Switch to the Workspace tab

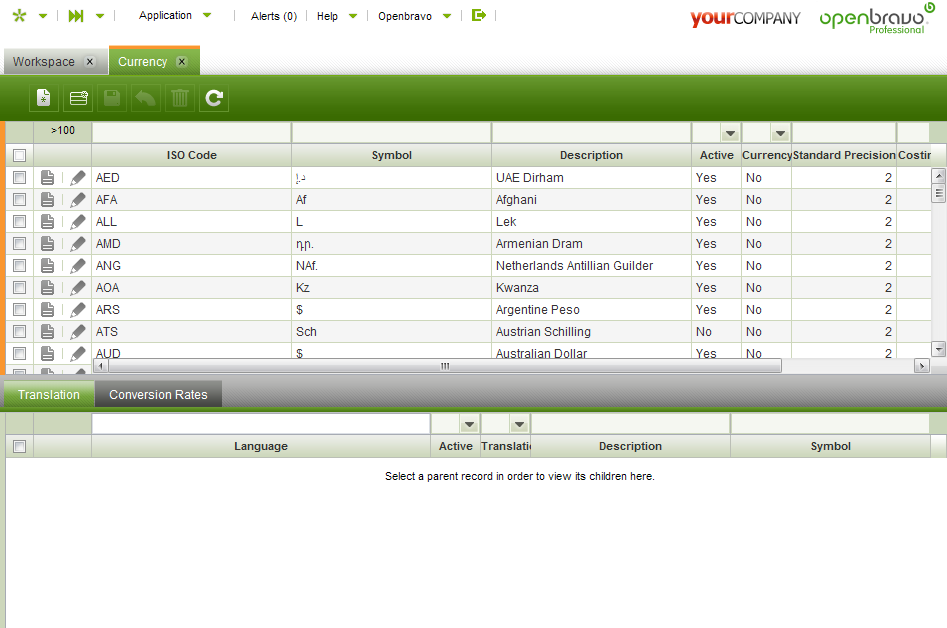(x=44, y=62)
